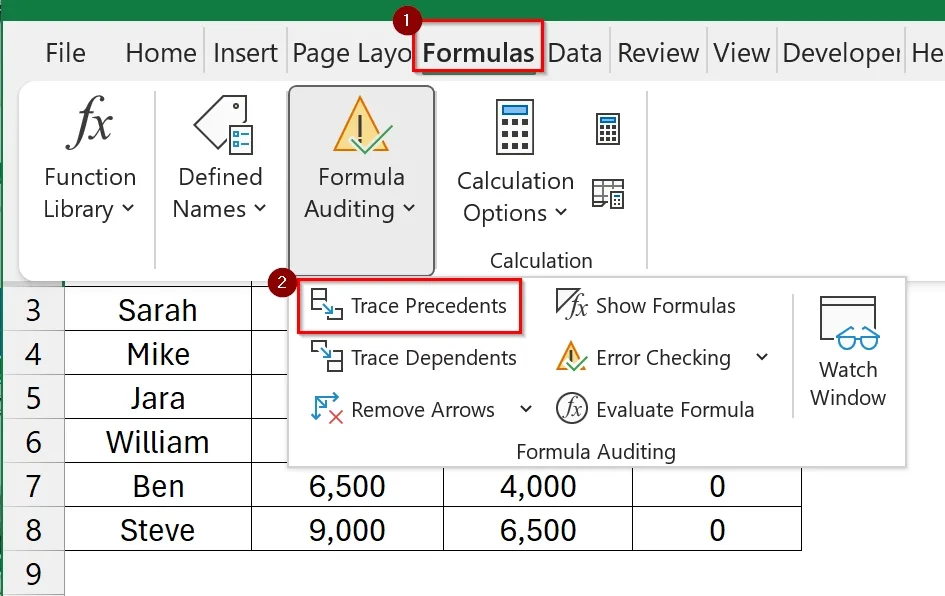Viewport: 945px width, 596px height.
Task: Open the Function Library fx icon
Action: point(89,122)
